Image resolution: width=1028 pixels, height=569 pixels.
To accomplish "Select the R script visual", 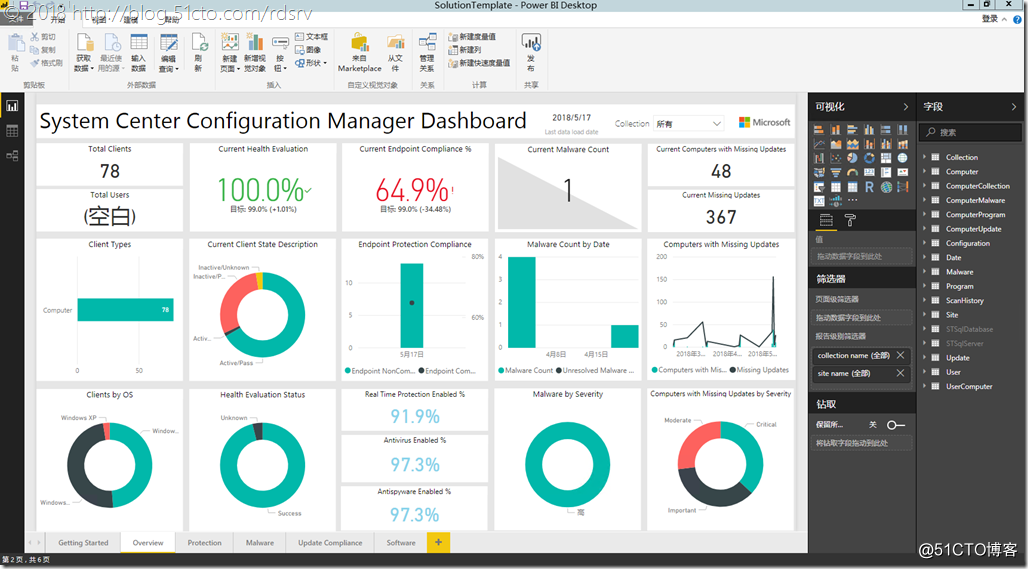I will [x=869, y=187].
